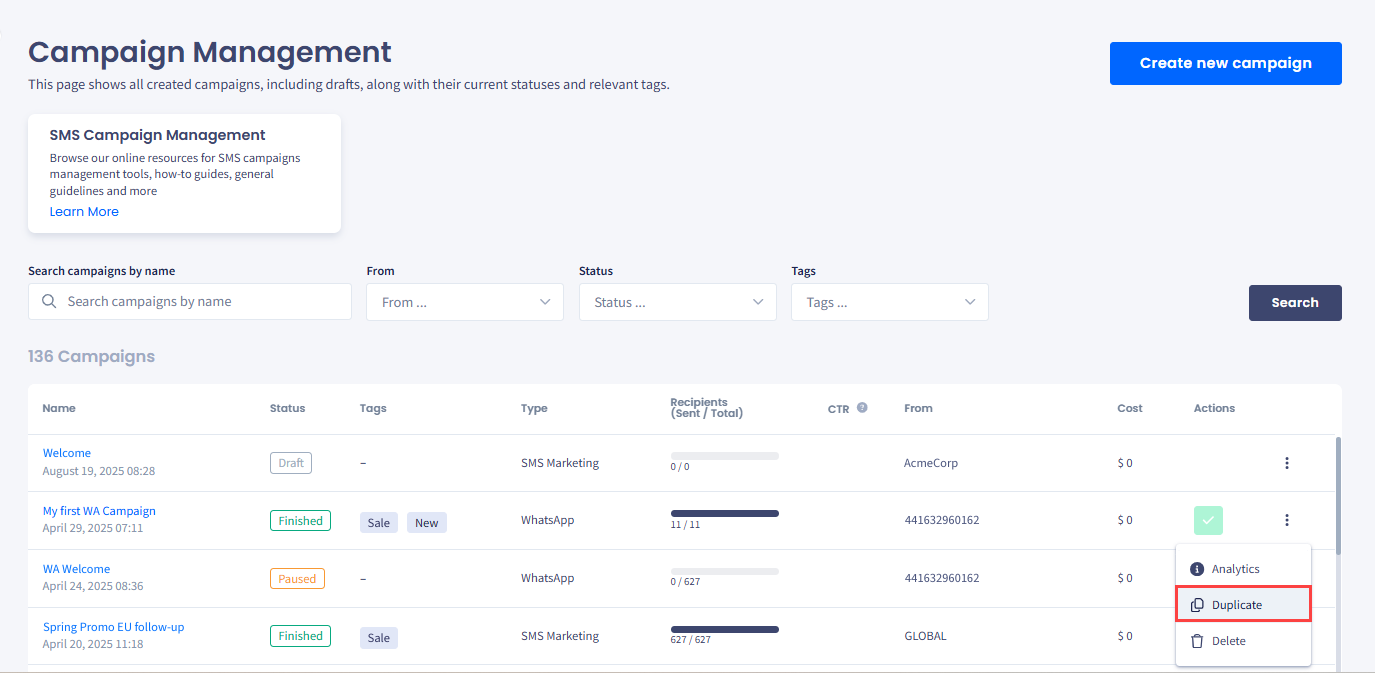
Task: Open the From filter dropdown
Action: tap(465, 302)
